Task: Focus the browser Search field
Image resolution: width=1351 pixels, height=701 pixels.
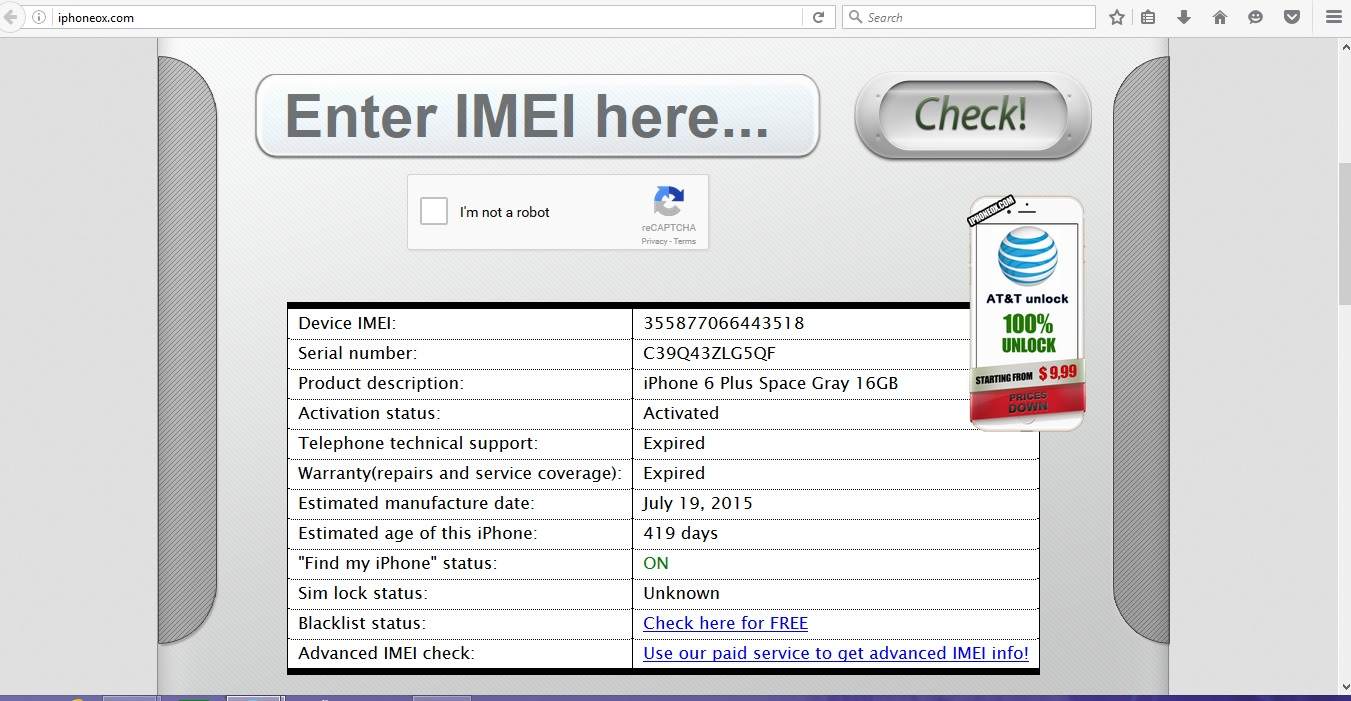Action: [x=968, y=17]
